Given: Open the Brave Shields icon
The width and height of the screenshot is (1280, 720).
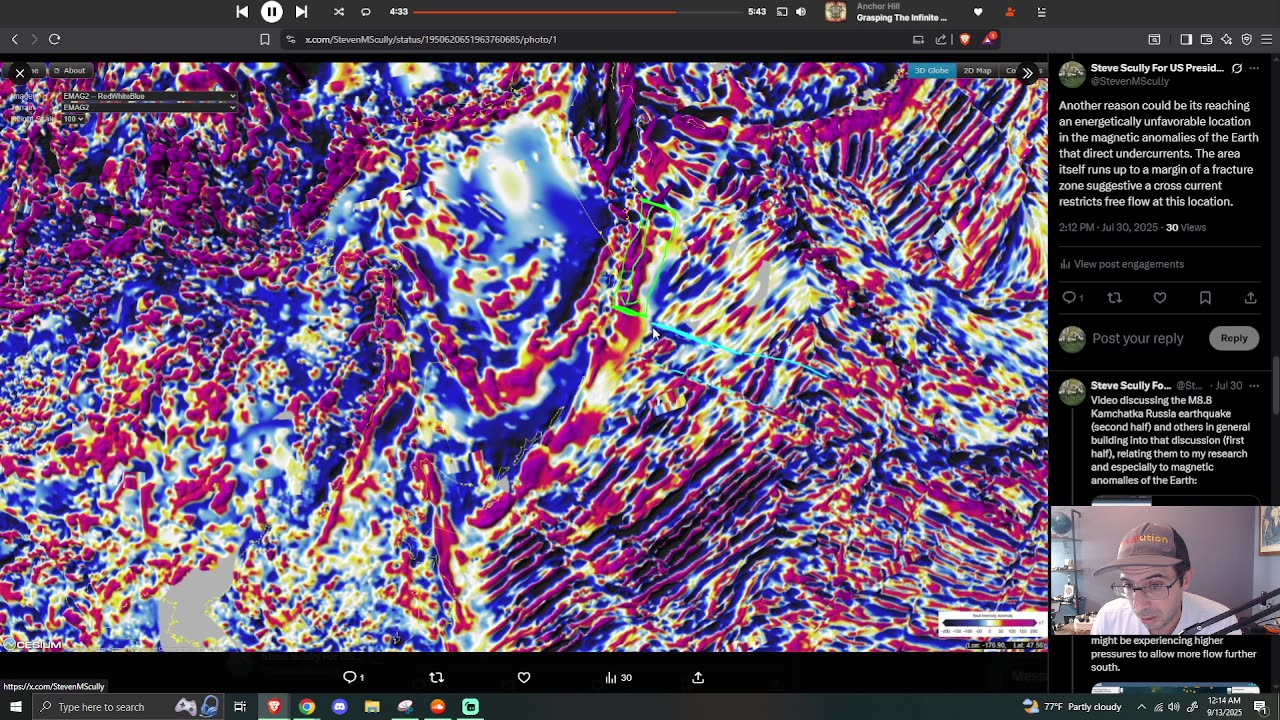Looking at the screenshot, I should 965,39.
